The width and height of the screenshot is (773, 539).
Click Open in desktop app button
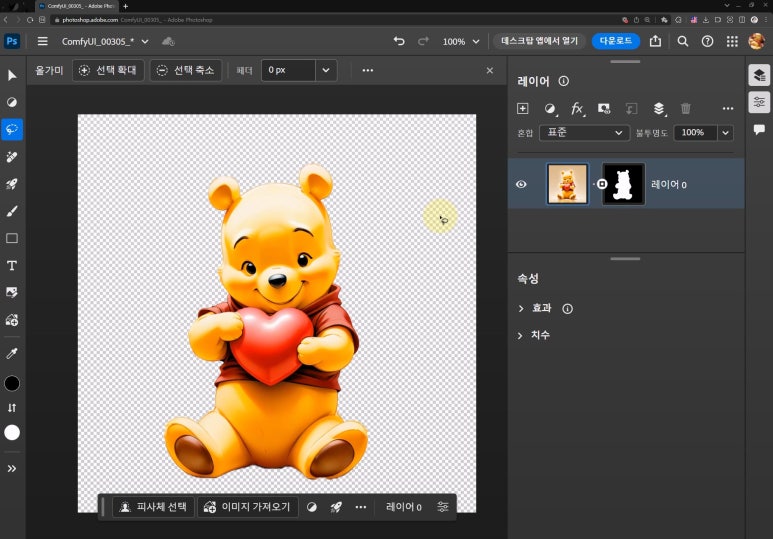[x=539, y=41]
